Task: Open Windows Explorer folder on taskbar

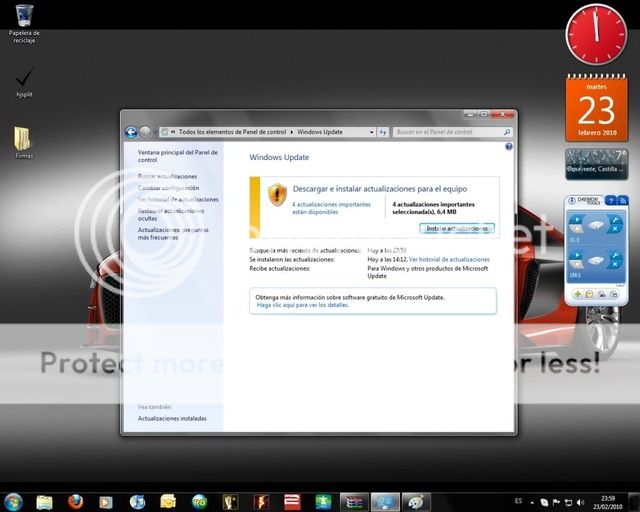Action: pos(44,502)
